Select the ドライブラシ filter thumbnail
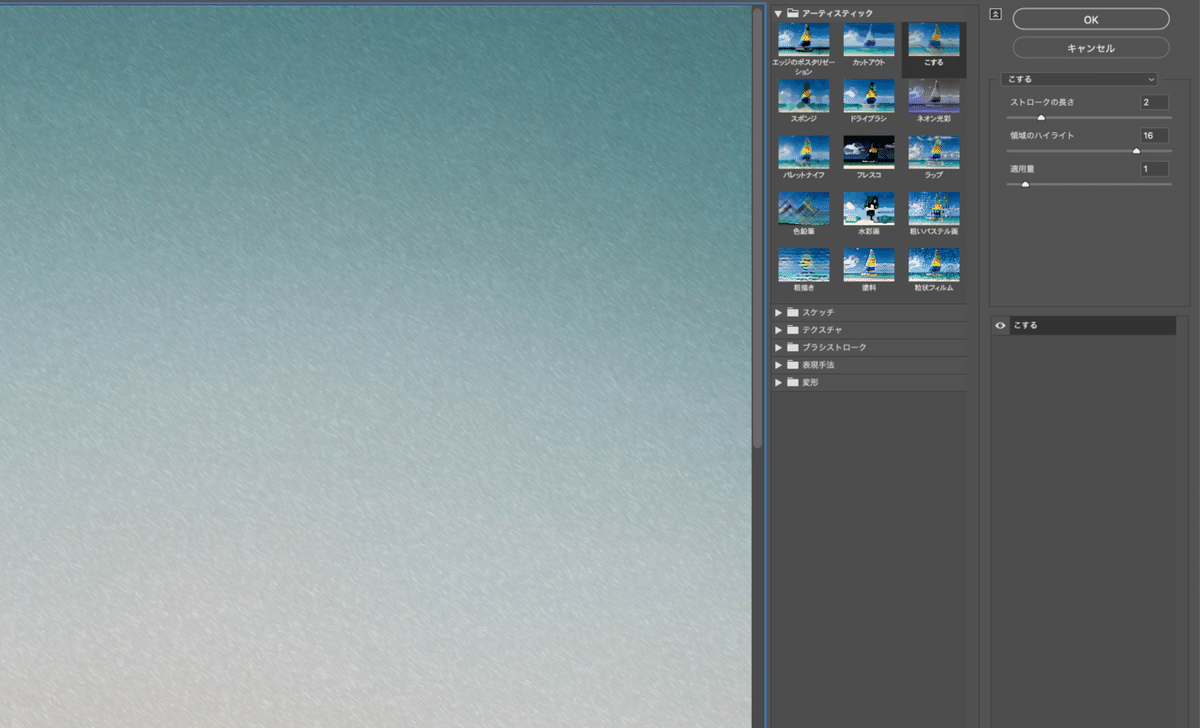Screen dimensions: 1200x728 [x=868, y=96]
